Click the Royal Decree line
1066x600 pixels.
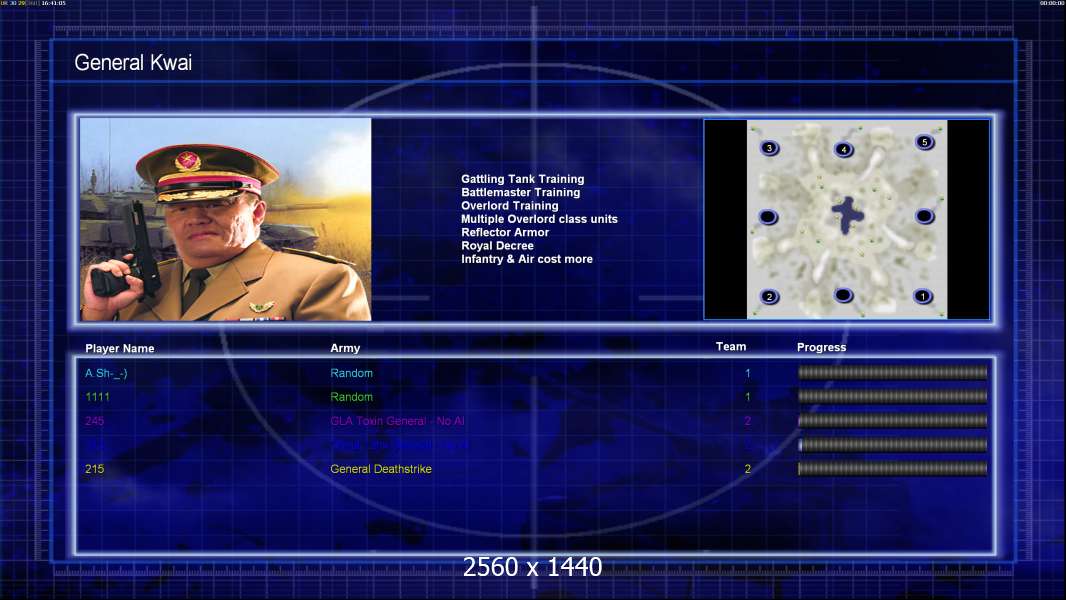[x=498, y=245]
